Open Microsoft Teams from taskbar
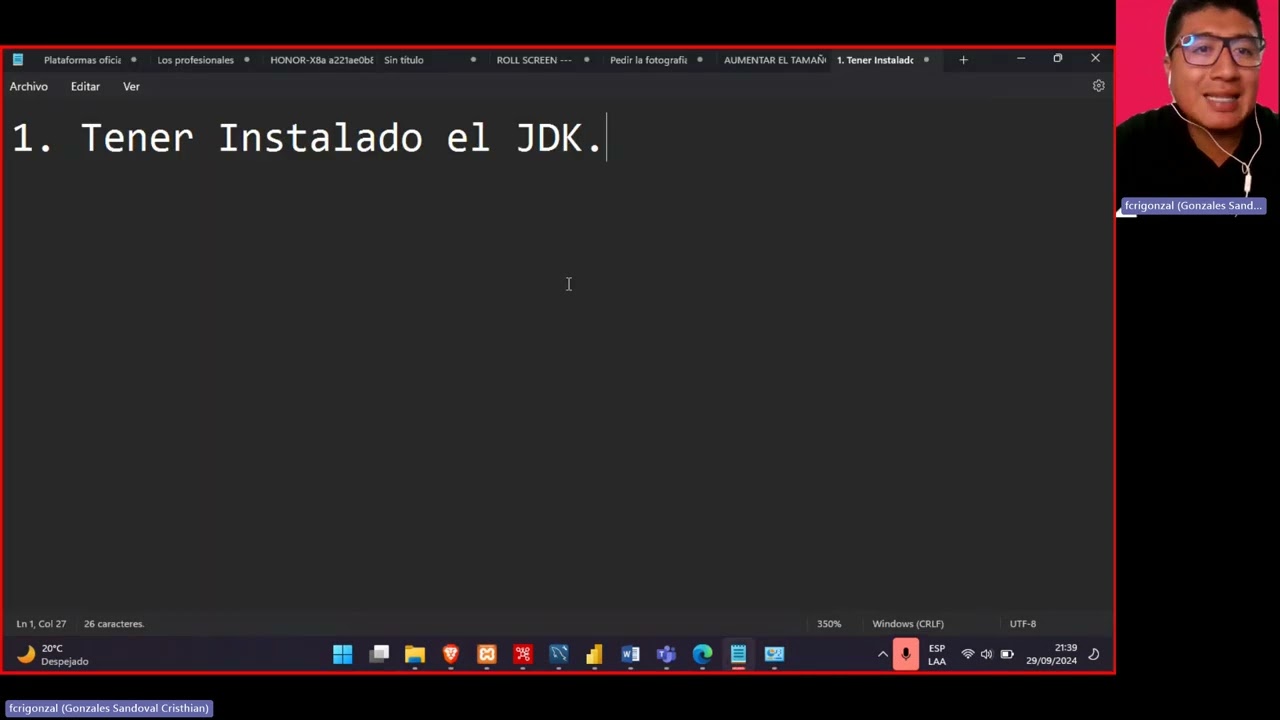 (667, 655)
